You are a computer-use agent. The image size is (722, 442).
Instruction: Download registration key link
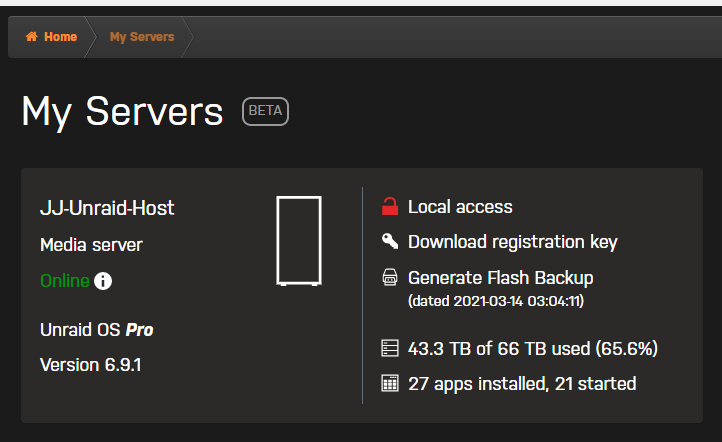point(512,242)
